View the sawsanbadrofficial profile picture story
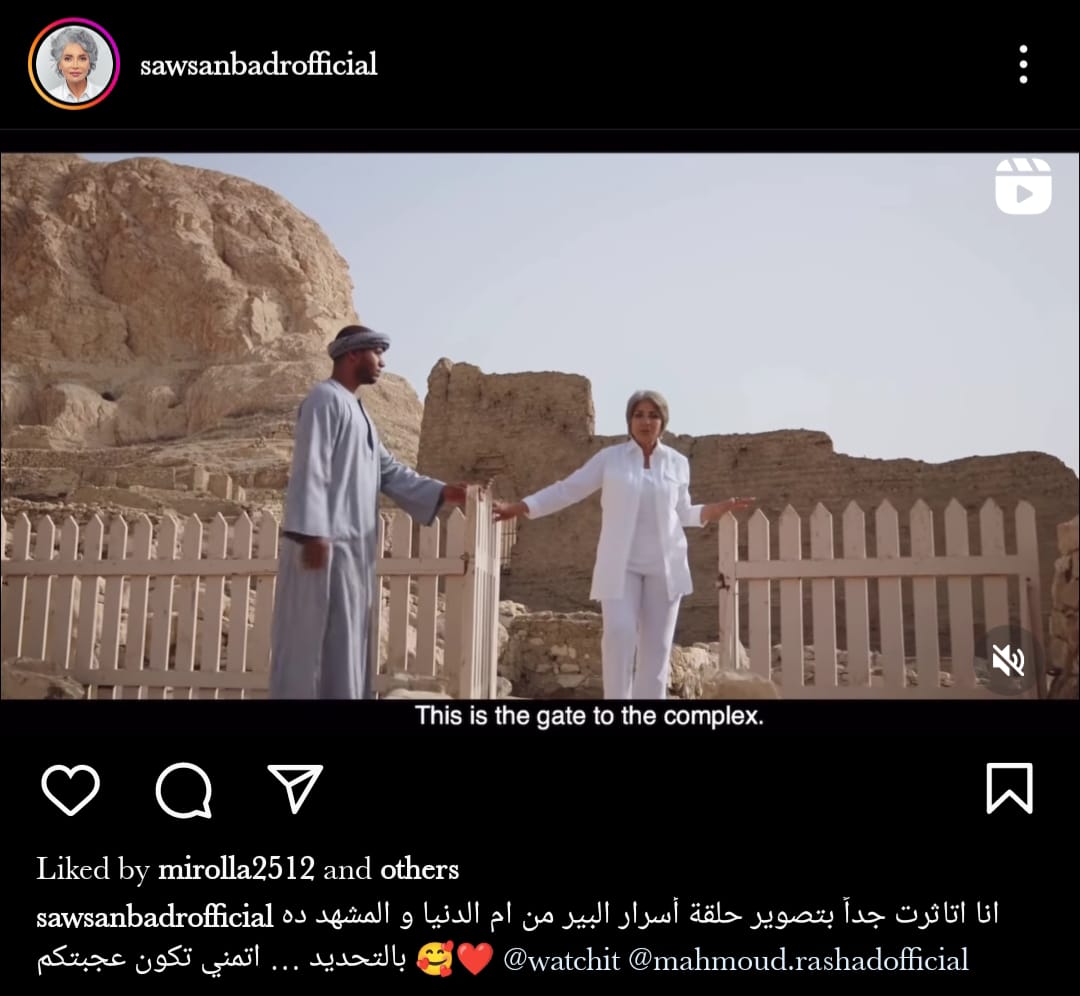The height and width of the screenshot is (996, 1080). 74,64
